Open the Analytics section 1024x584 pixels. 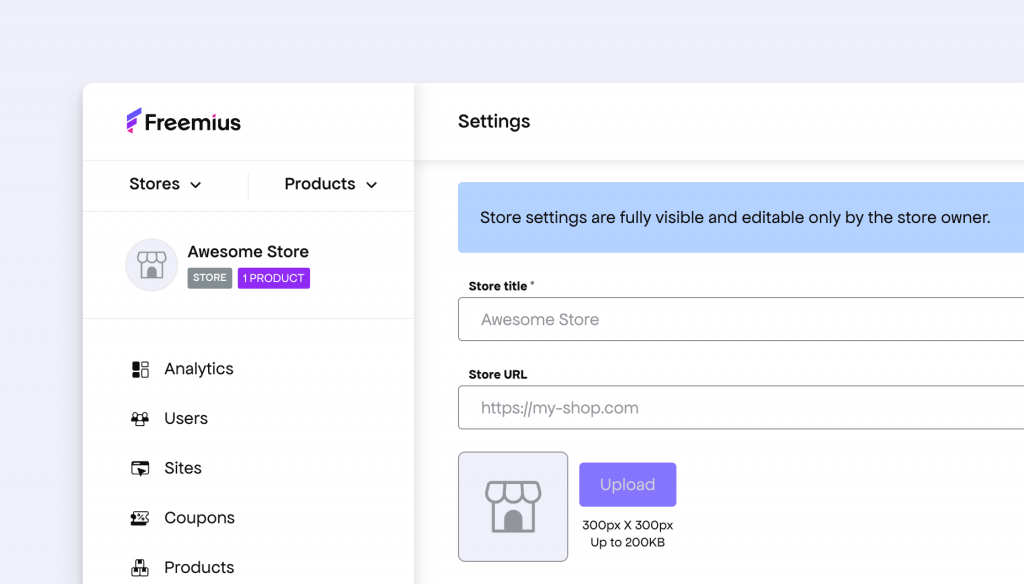coord(198,368)
